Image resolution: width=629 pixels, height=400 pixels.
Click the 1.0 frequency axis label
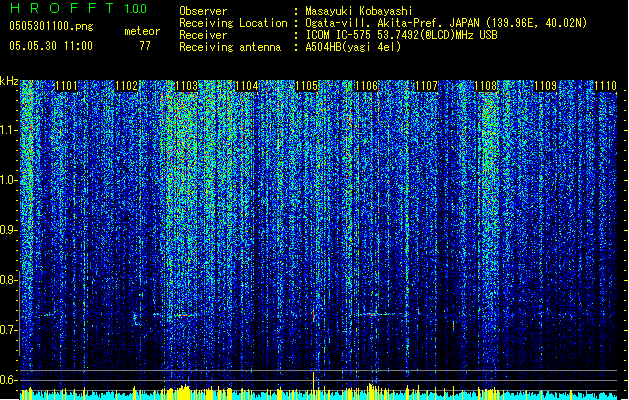pyautogui.click(x=9, y=180)
